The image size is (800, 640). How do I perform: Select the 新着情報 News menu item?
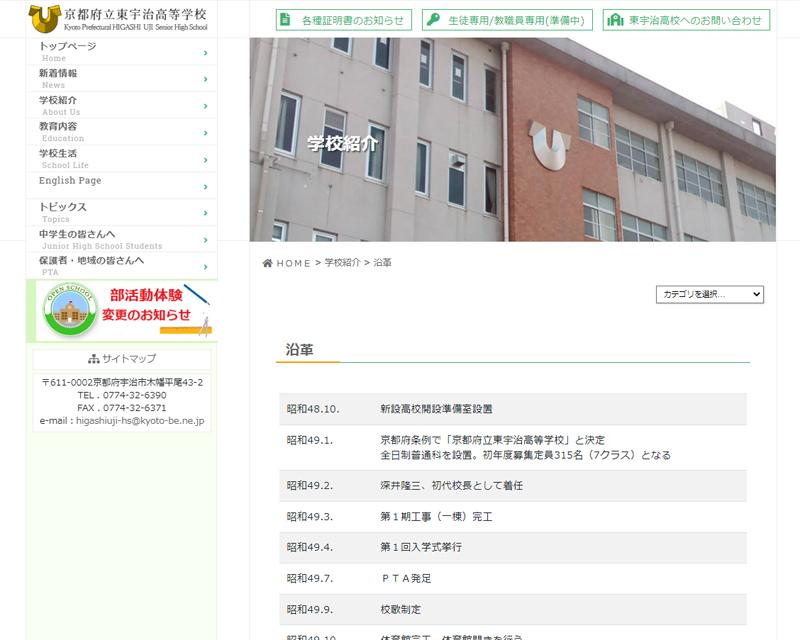click(120, 78)
